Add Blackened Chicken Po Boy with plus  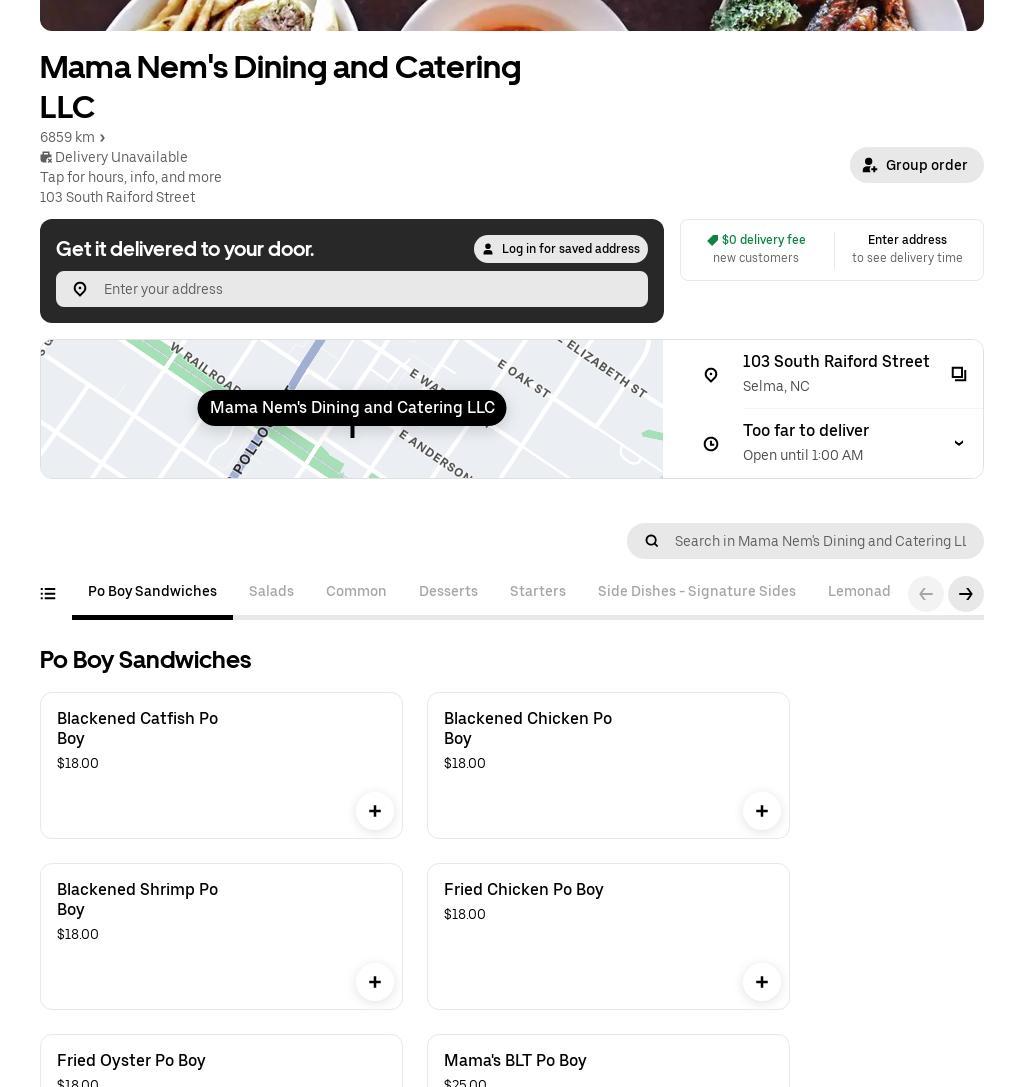(762, 811)
